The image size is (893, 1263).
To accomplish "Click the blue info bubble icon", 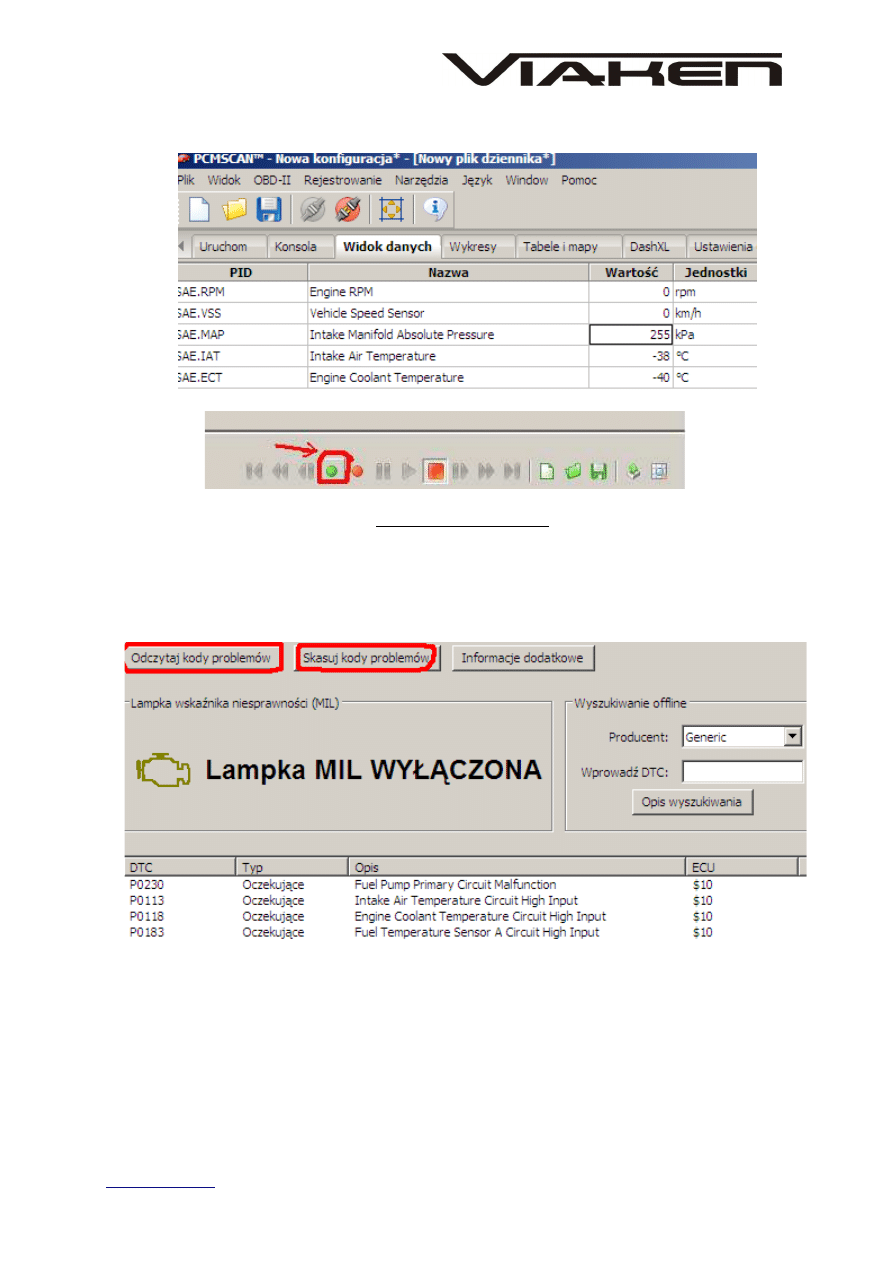I will (434, 210).
